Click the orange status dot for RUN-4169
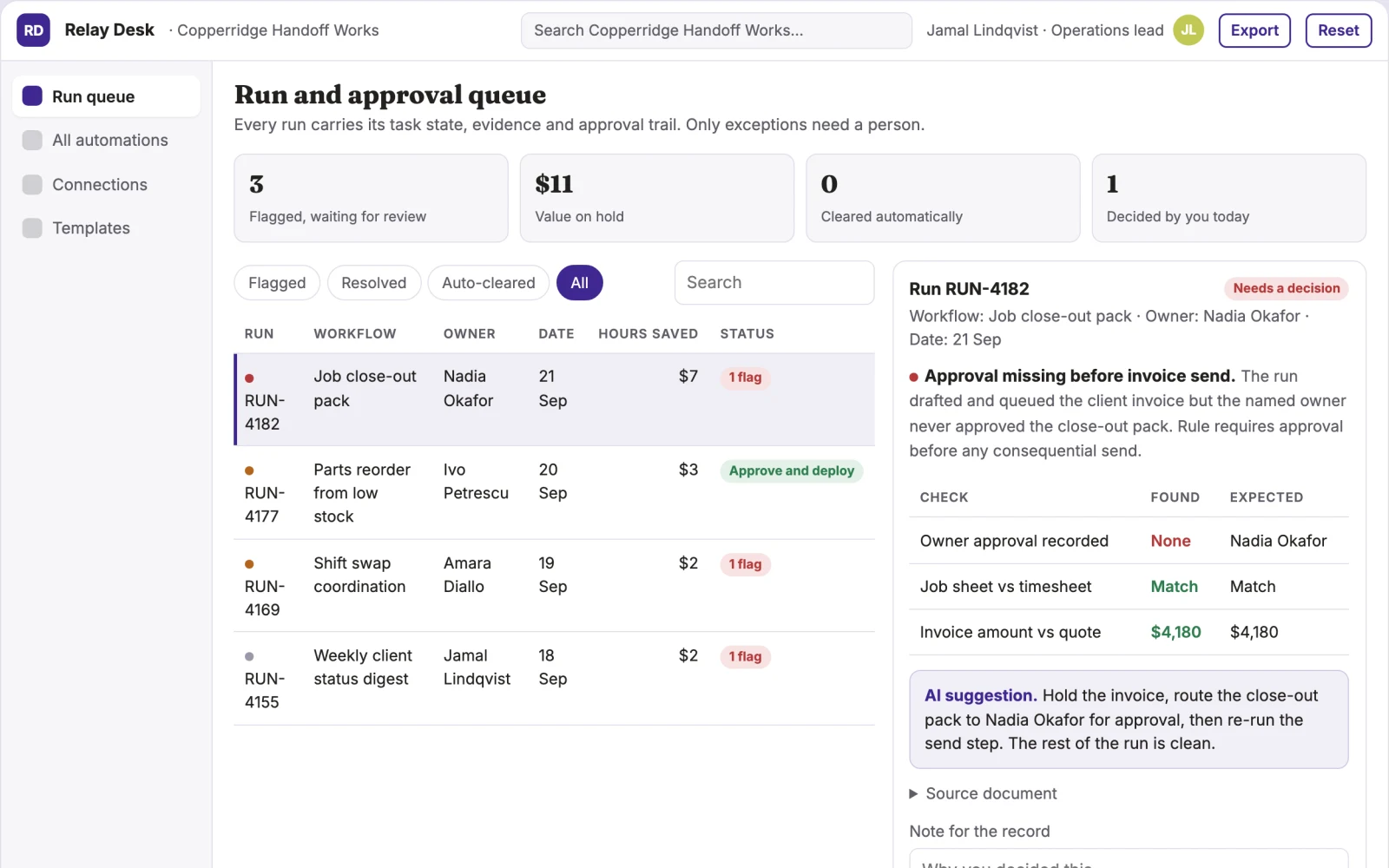 [x=249, y=564]
